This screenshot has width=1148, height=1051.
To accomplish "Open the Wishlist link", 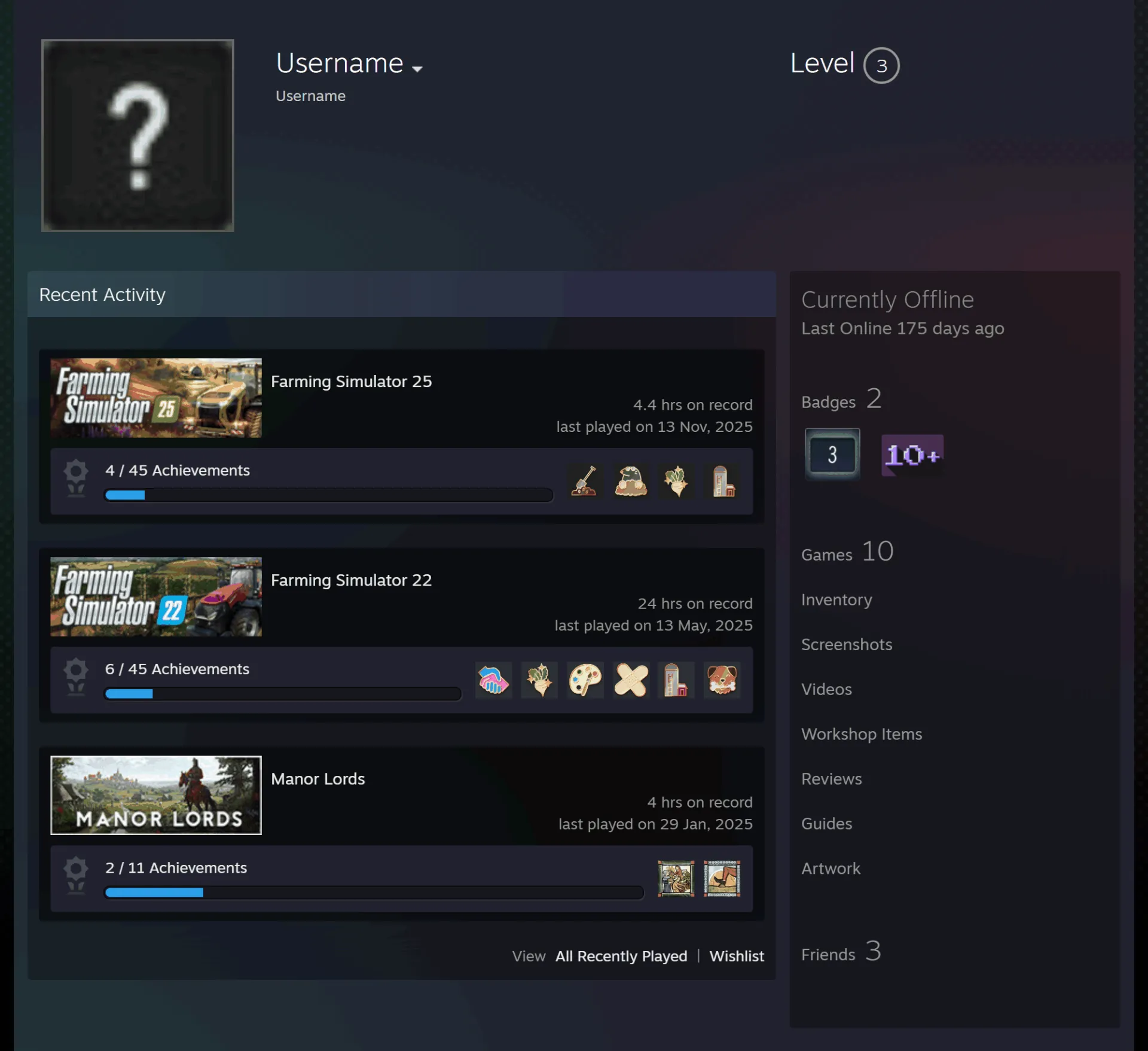I will (x=737, y=956).
